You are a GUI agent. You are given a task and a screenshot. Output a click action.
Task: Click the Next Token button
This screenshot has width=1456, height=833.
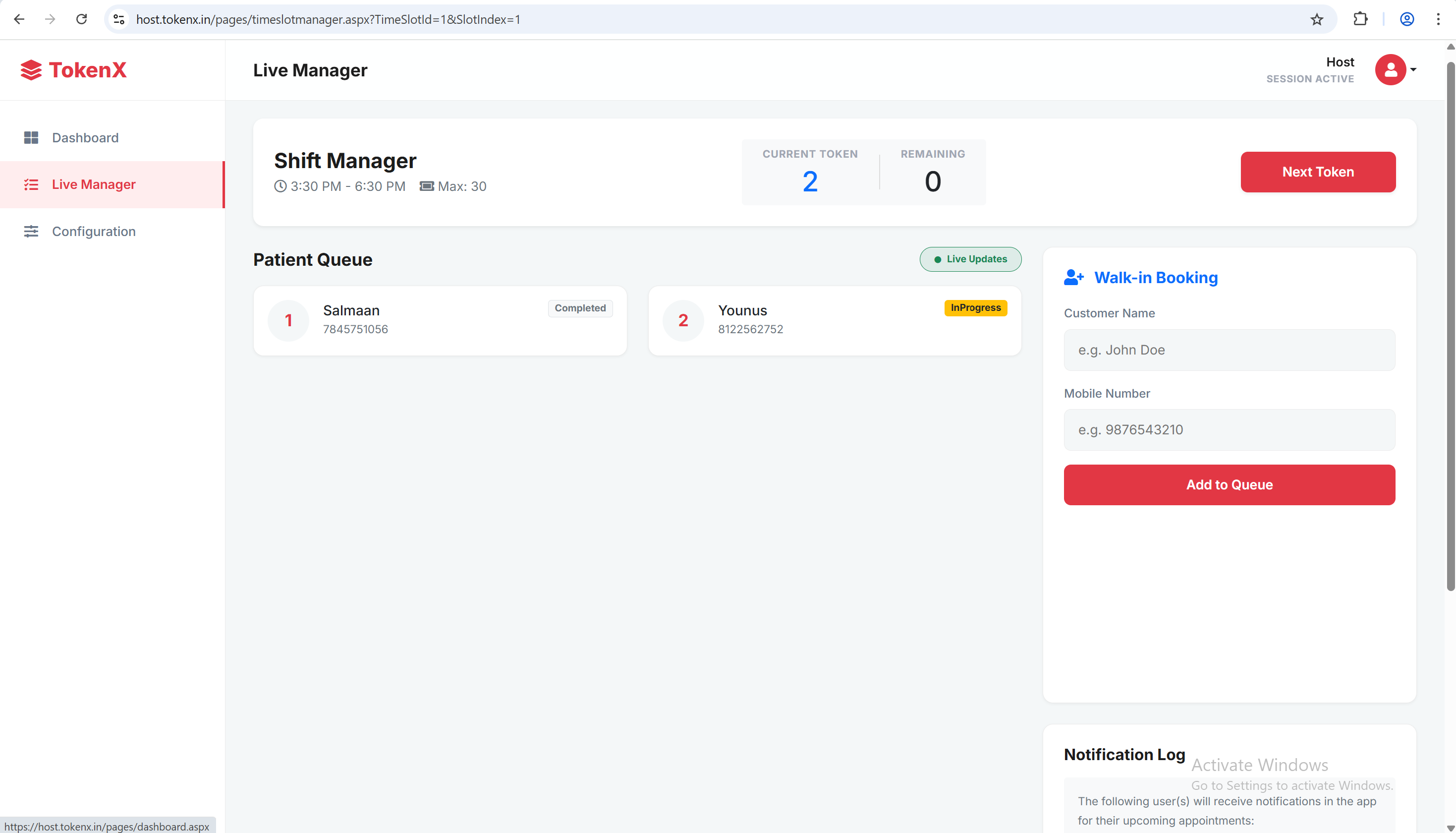click(x=1318, y=172)
